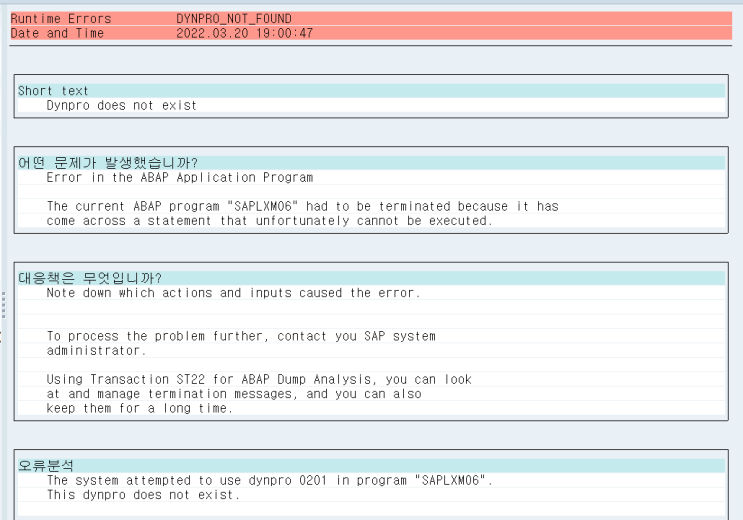Click the line ending "unfortunately cannot be executed."
This screenshot has width=743, height=520.
270,220
